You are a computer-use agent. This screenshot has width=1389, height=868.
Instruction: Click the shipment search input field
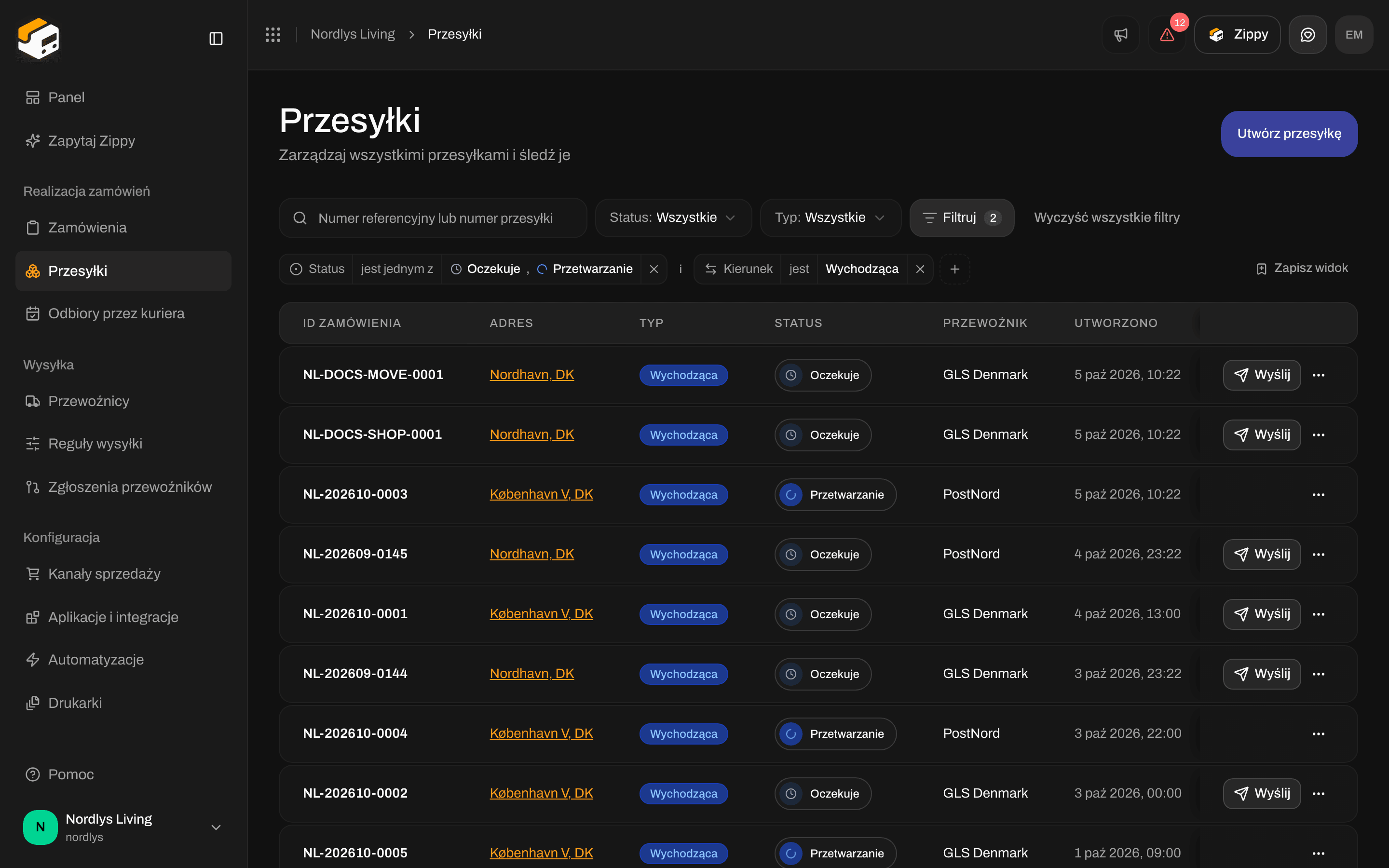(x=433, y=217)
